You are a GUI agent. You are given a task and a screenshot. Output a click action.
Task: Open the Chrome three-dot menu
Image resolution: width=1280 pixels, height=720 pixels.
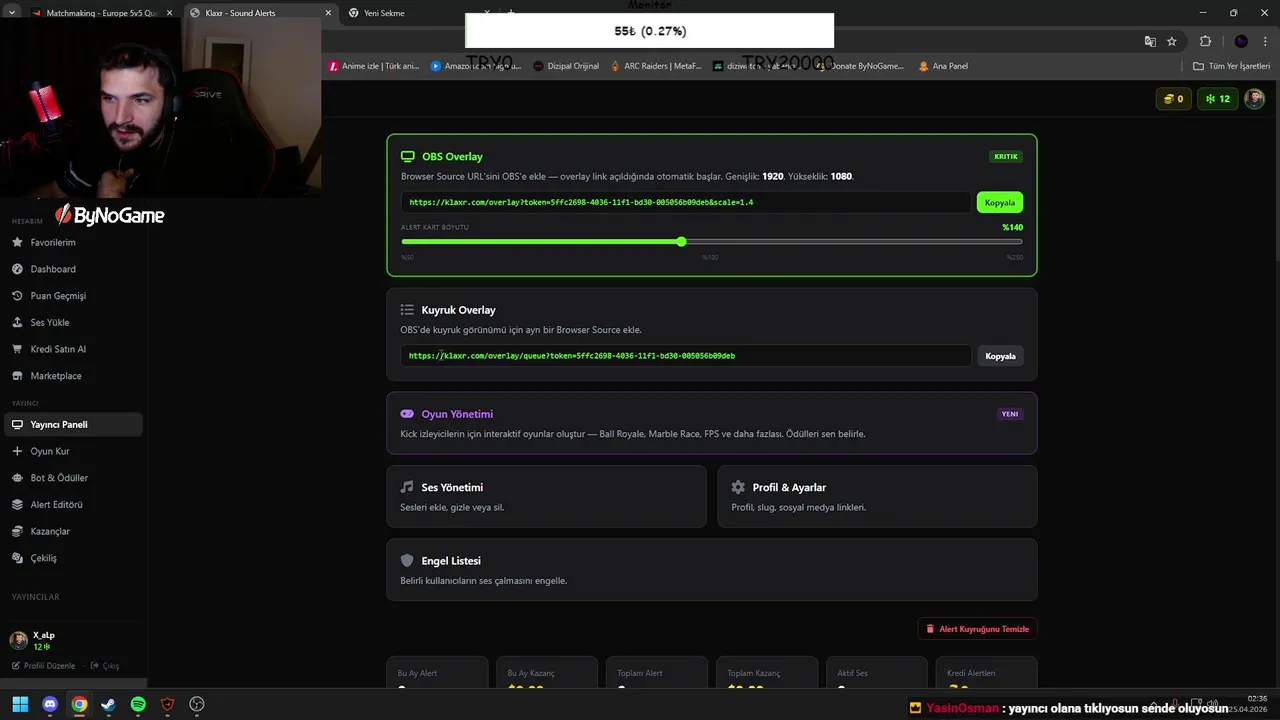[x=1265, y=41]
